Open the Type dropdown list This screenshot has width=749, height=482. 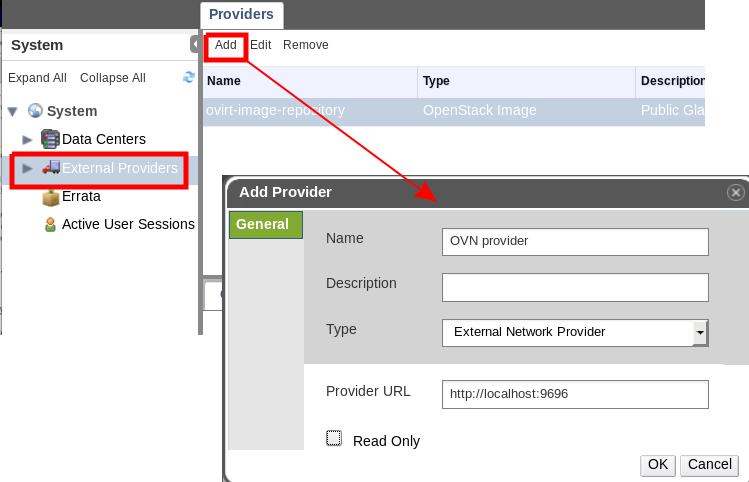700,332
